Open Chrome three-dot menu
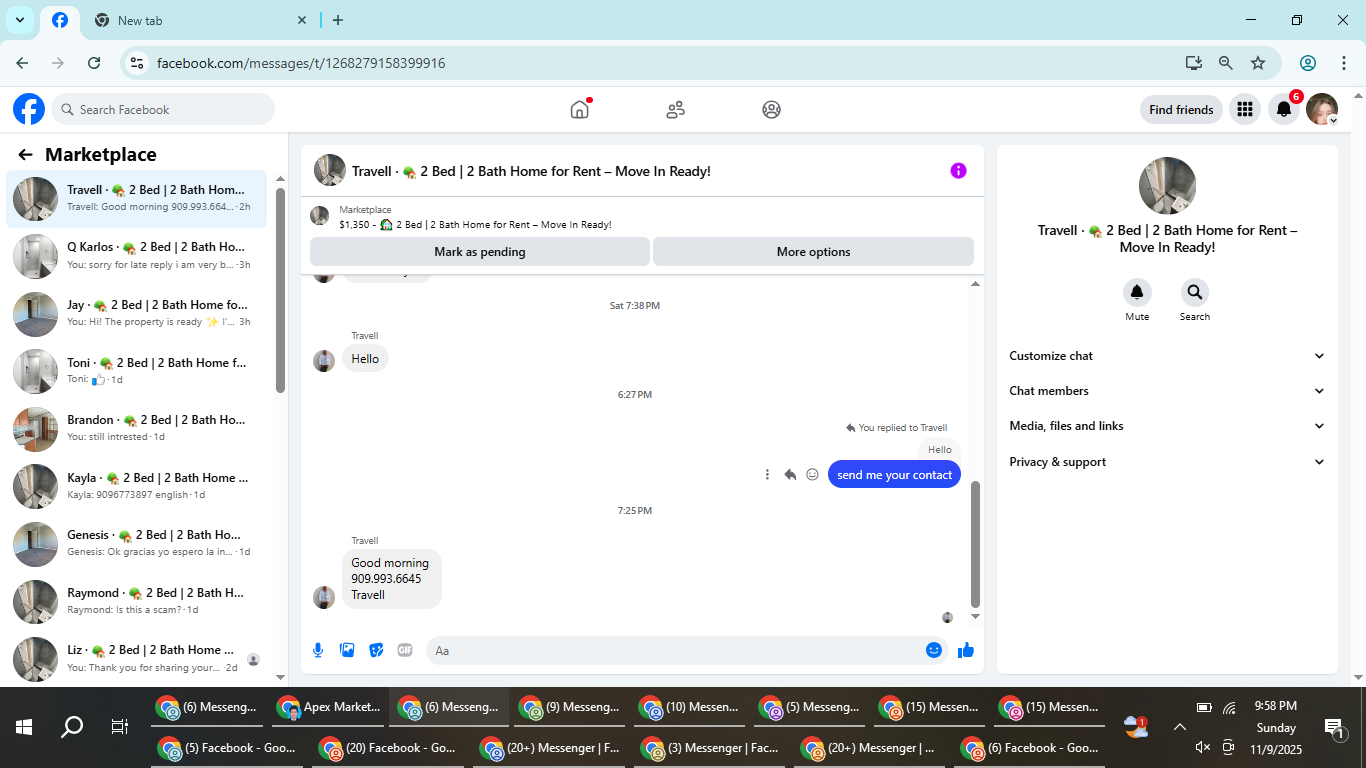1366x768 pixels. [x=1344, y=63]
